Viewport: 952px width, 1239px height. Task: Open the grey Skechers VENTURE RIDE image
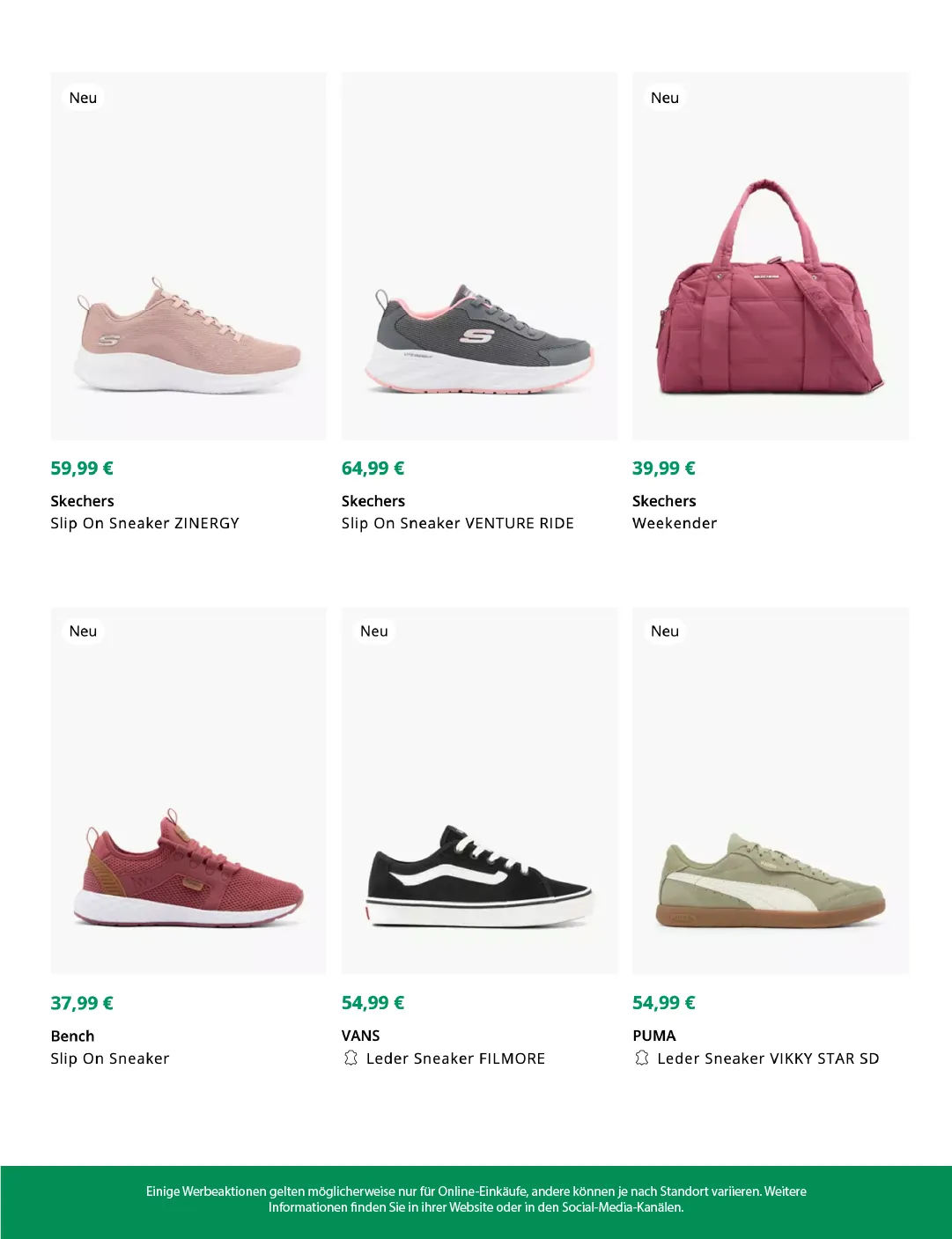click(x=479, y=339)
